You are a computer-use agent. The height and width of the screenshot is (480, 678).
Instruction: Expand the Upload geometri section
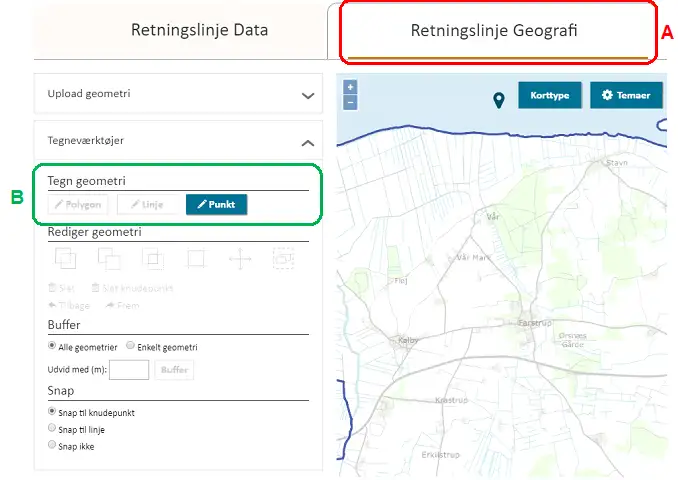coord(308,95)
